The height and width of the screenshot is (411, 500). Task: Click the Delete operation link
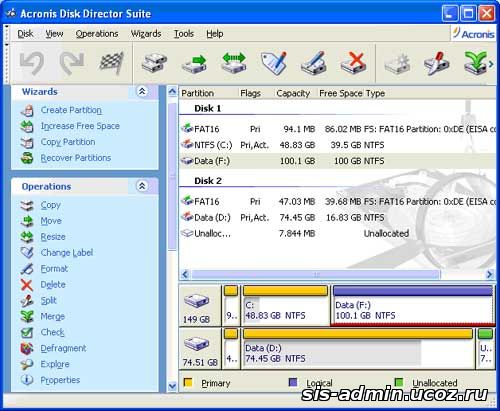[x=53, y=285]
